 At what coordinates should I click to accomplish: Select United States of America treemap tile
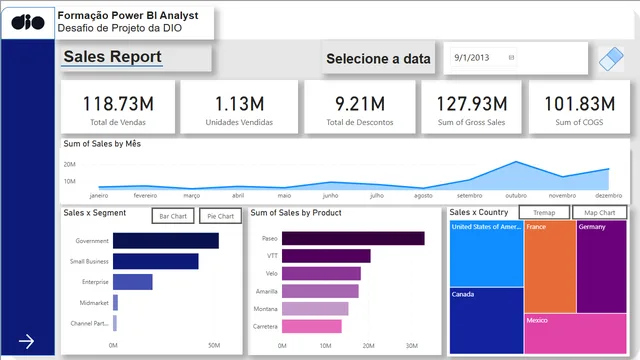487,254
